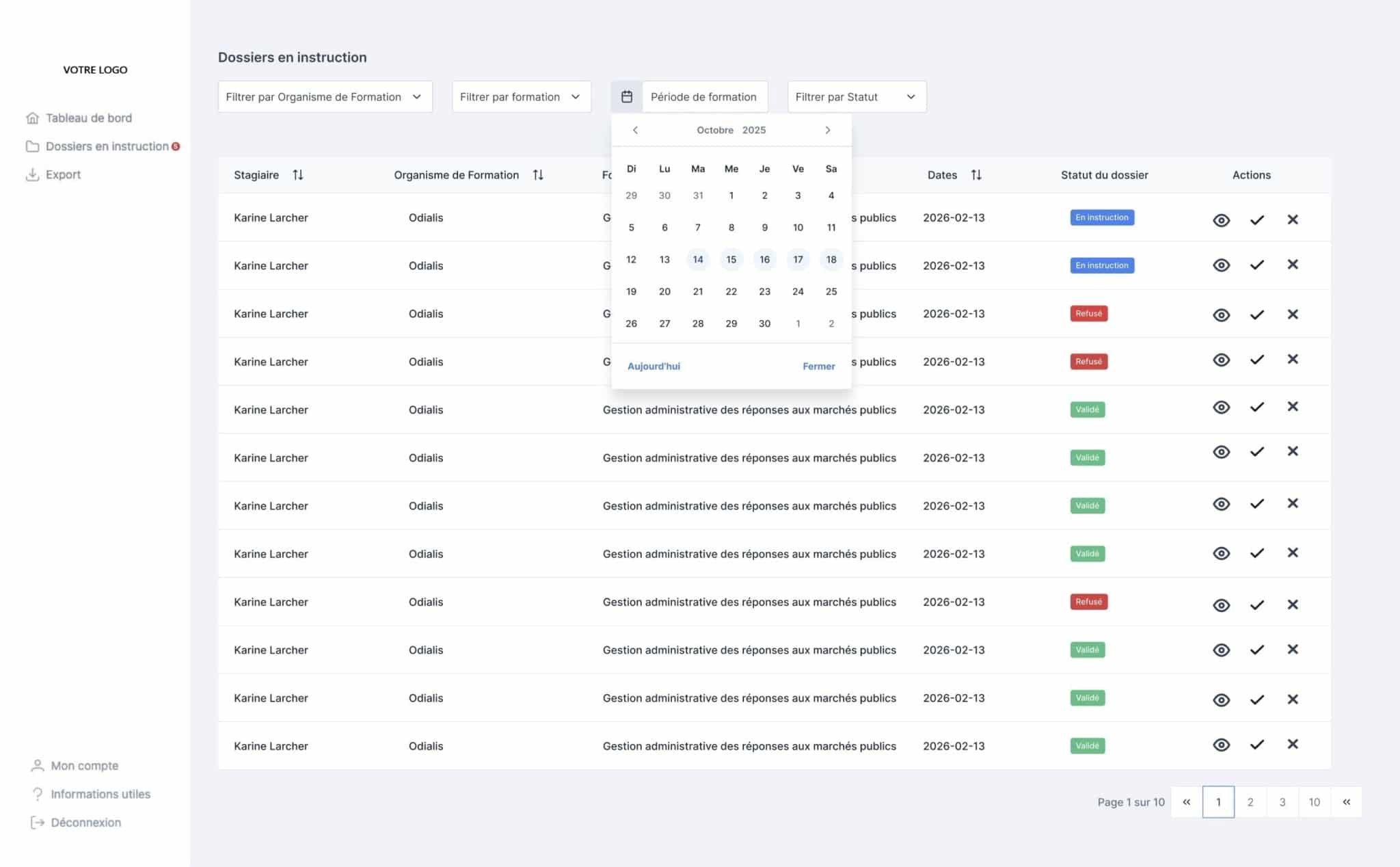
Task: Sort by Organisme de Formation arrows
Action: 538,175
